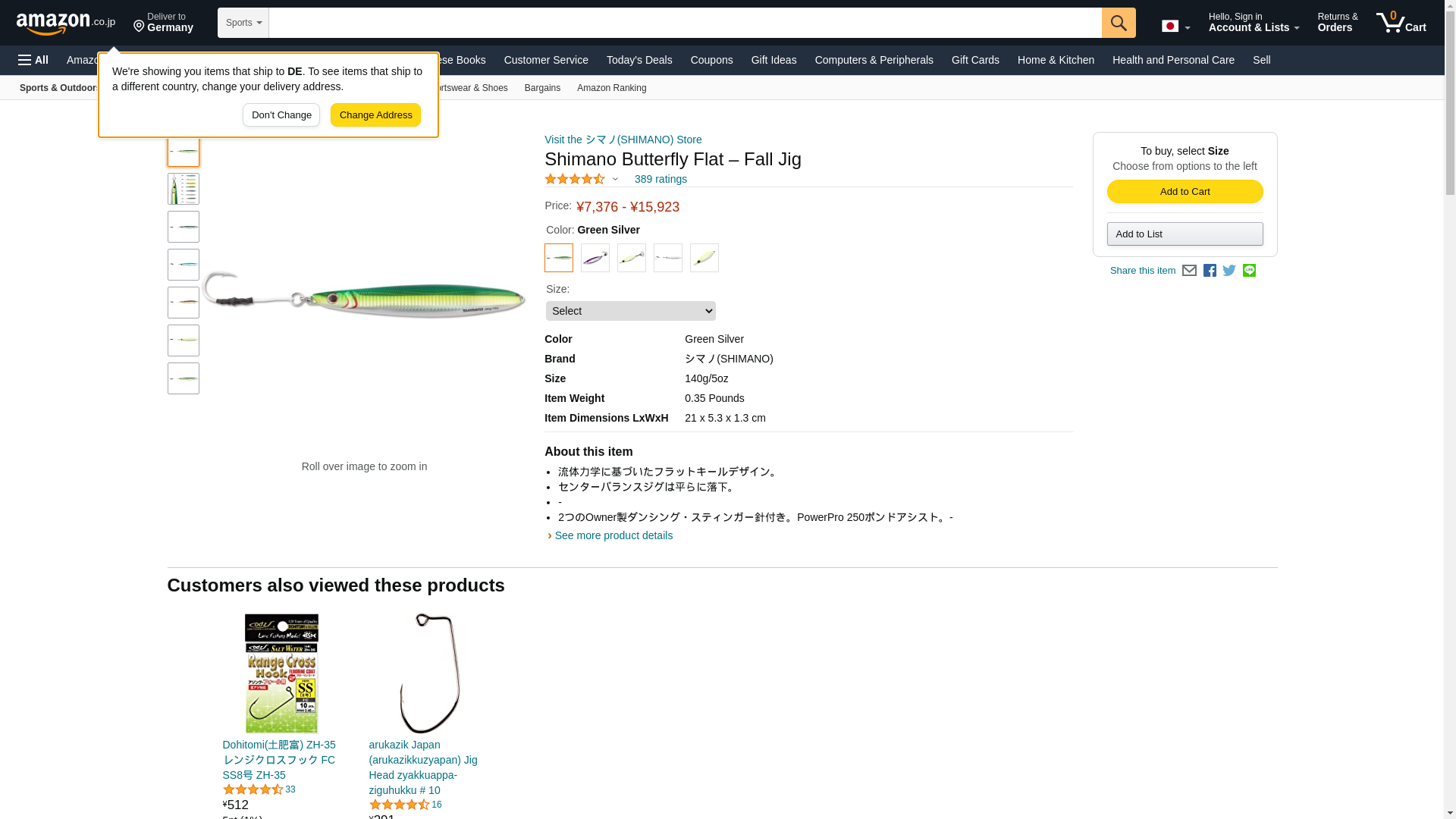Expand the Size select dropdown
The height and width of the screenshot is (819, 1456).
point(630,311)
